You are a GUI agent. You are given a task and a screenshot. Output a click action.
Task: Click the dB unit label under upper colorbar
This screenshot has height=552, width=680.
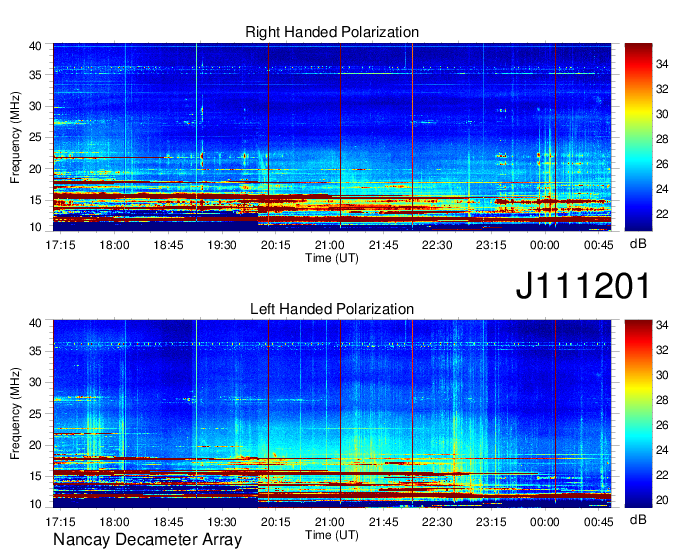tap(638, 244)
